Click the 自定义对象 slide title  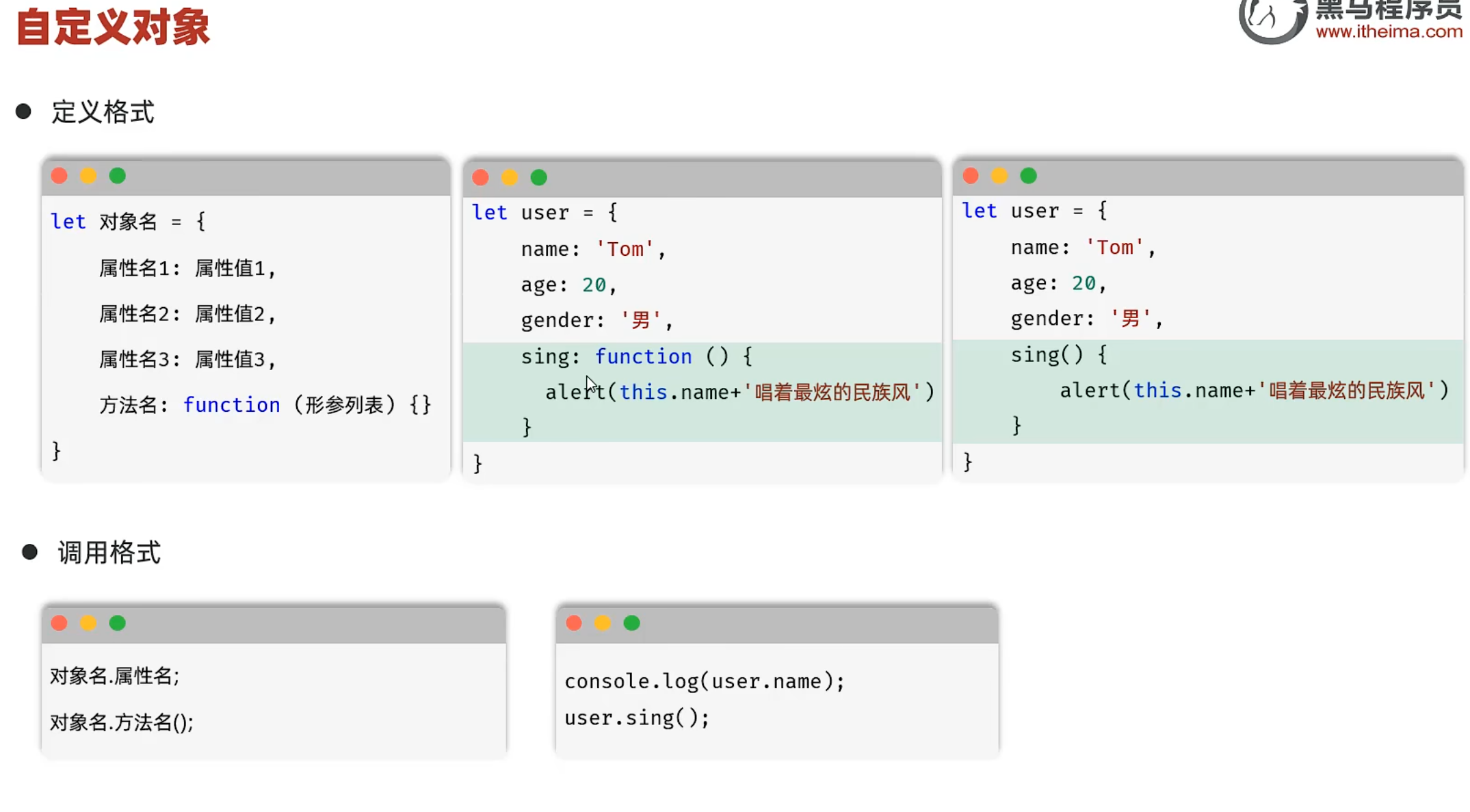coord(113,27)
